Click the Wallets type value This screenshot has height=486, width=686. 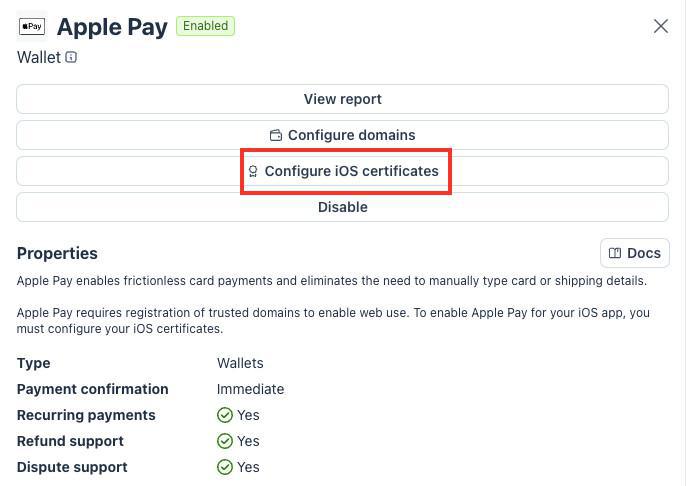pyautogui.click(x=240, y=363)
